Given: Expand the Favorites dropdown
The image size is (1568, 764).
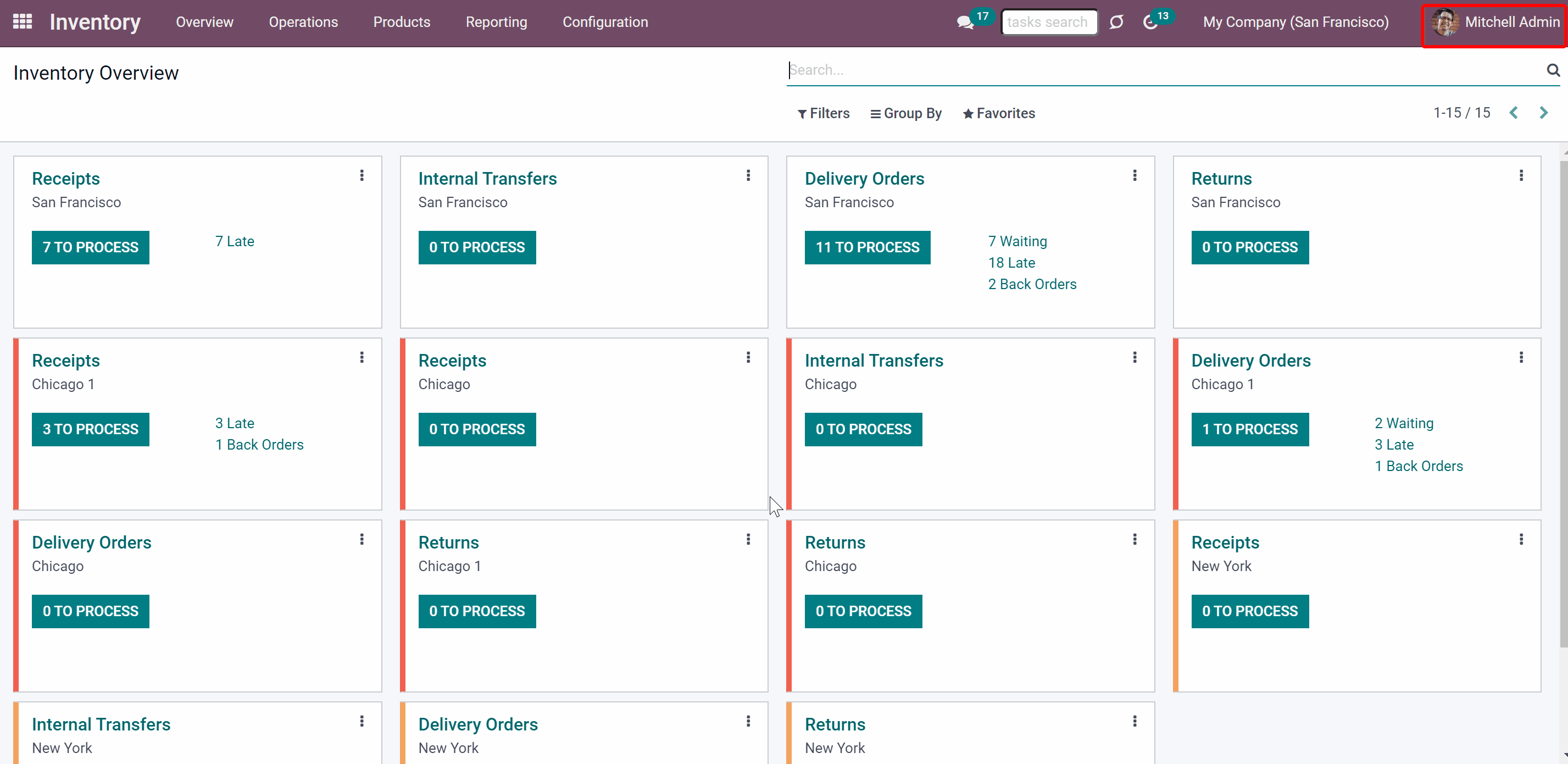Looking at the screenshot, I should click(x=999, y=113).
